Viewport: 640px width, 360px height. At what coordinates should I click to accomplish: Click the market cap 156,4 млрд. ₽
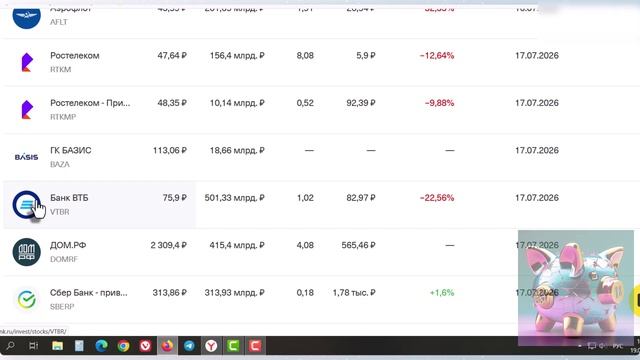(x=237, y=56)
